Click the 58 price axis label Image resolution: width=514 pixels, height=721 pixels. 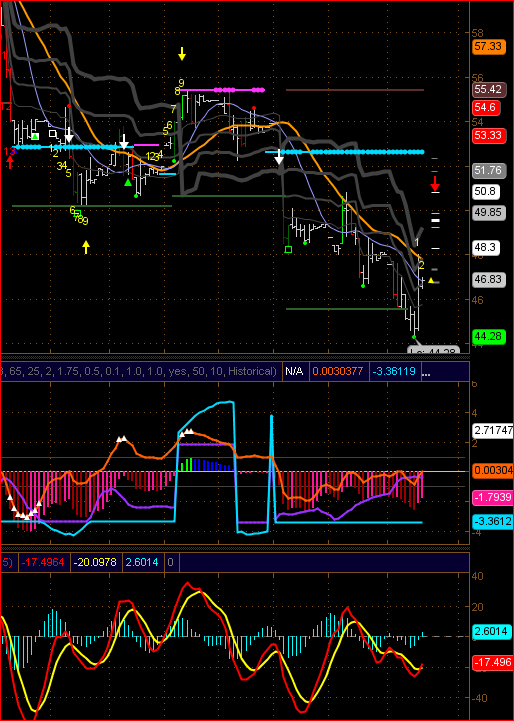click(477, 33)
